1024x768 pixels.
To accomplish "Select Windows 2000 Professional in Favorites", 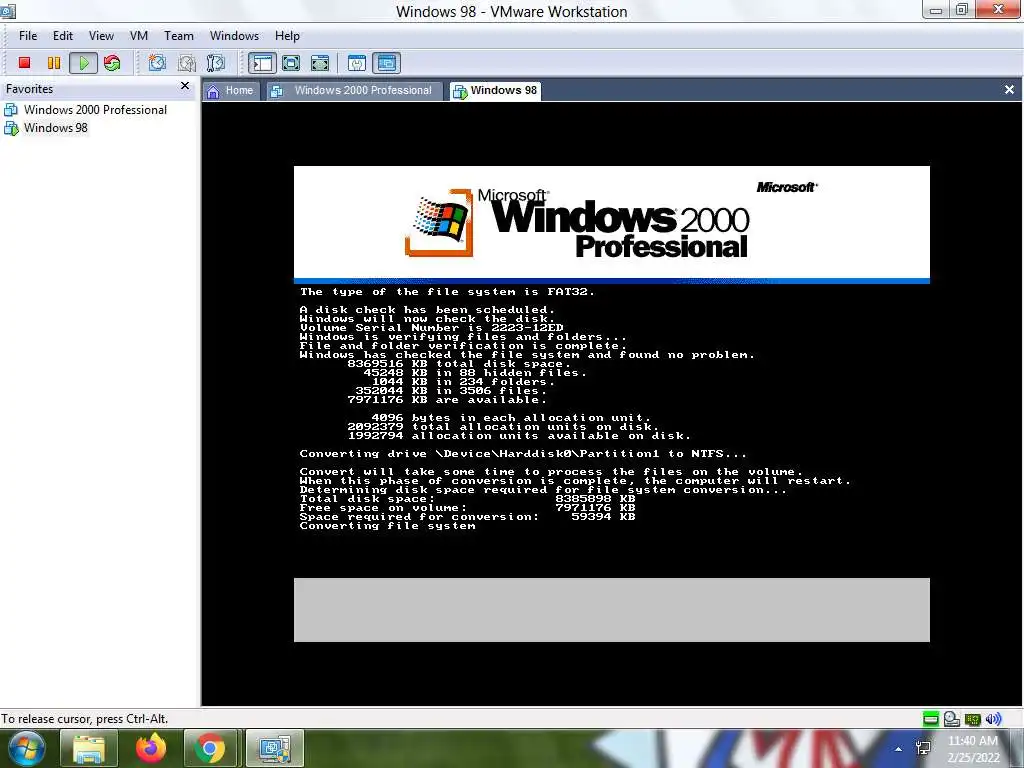I will 86,110.
